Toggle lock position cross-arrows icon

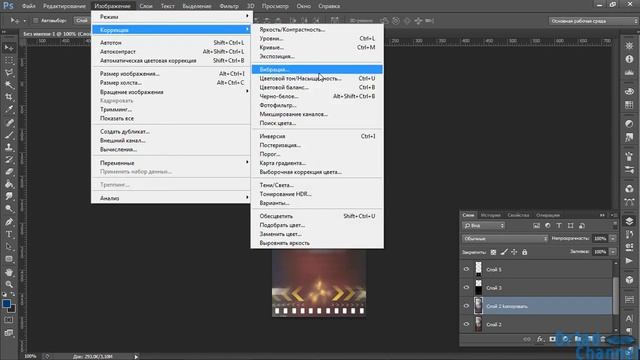[x=514, y=252]
